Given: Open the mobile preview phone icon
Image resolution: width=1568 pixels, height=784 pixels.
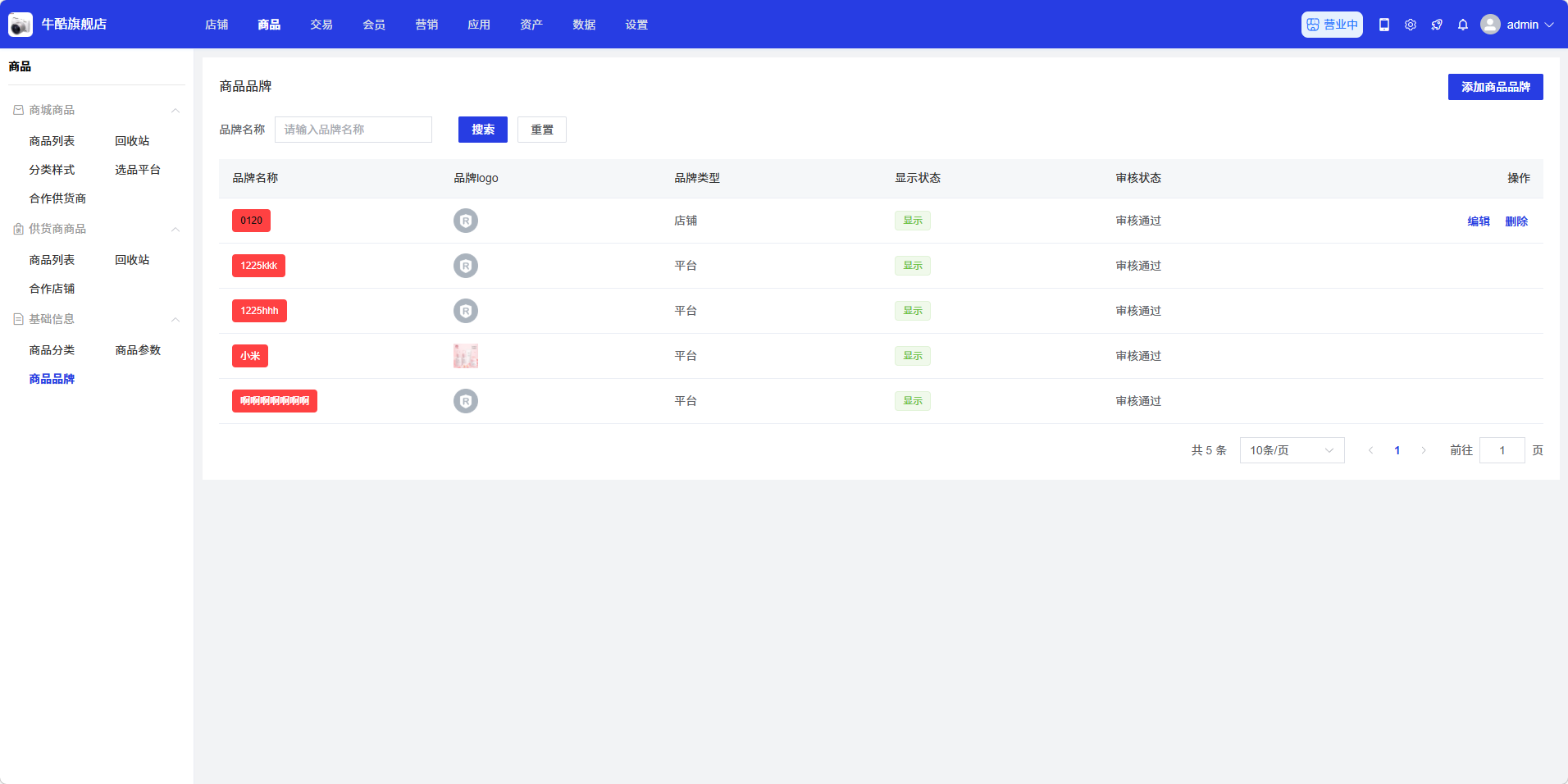Looking at the screenshot, I should coord(1384,25).
